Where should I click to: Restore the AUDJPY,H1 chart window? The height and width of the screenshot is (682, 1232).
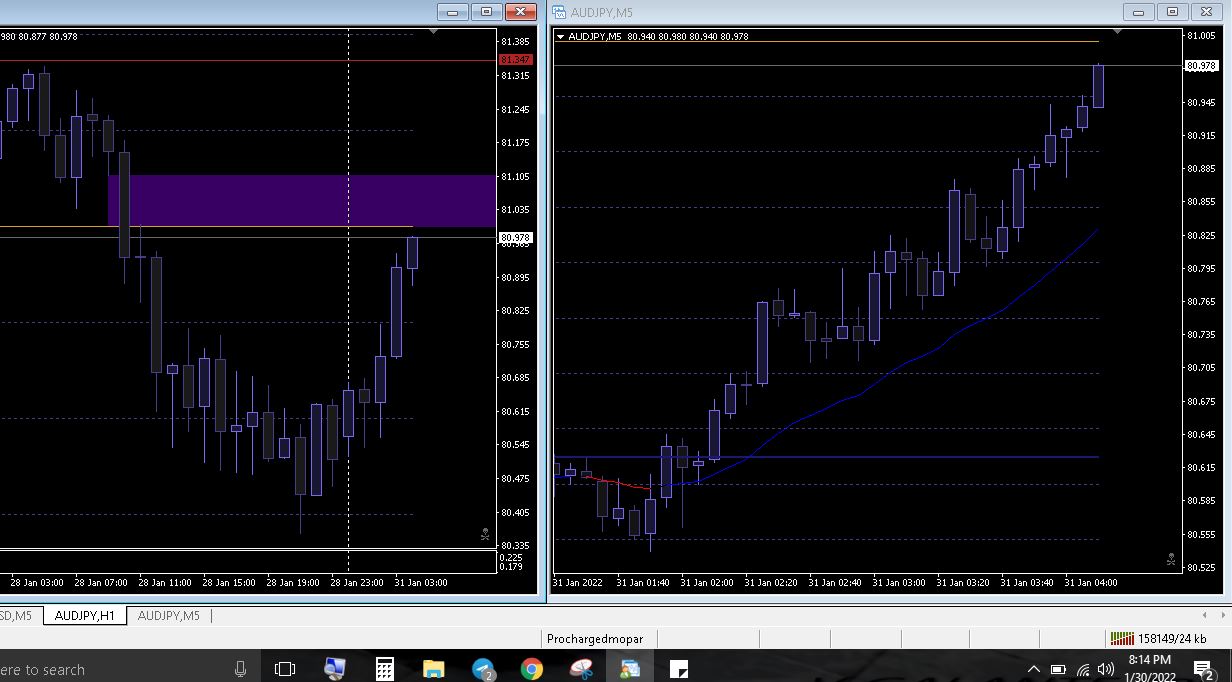pos(487,12)
